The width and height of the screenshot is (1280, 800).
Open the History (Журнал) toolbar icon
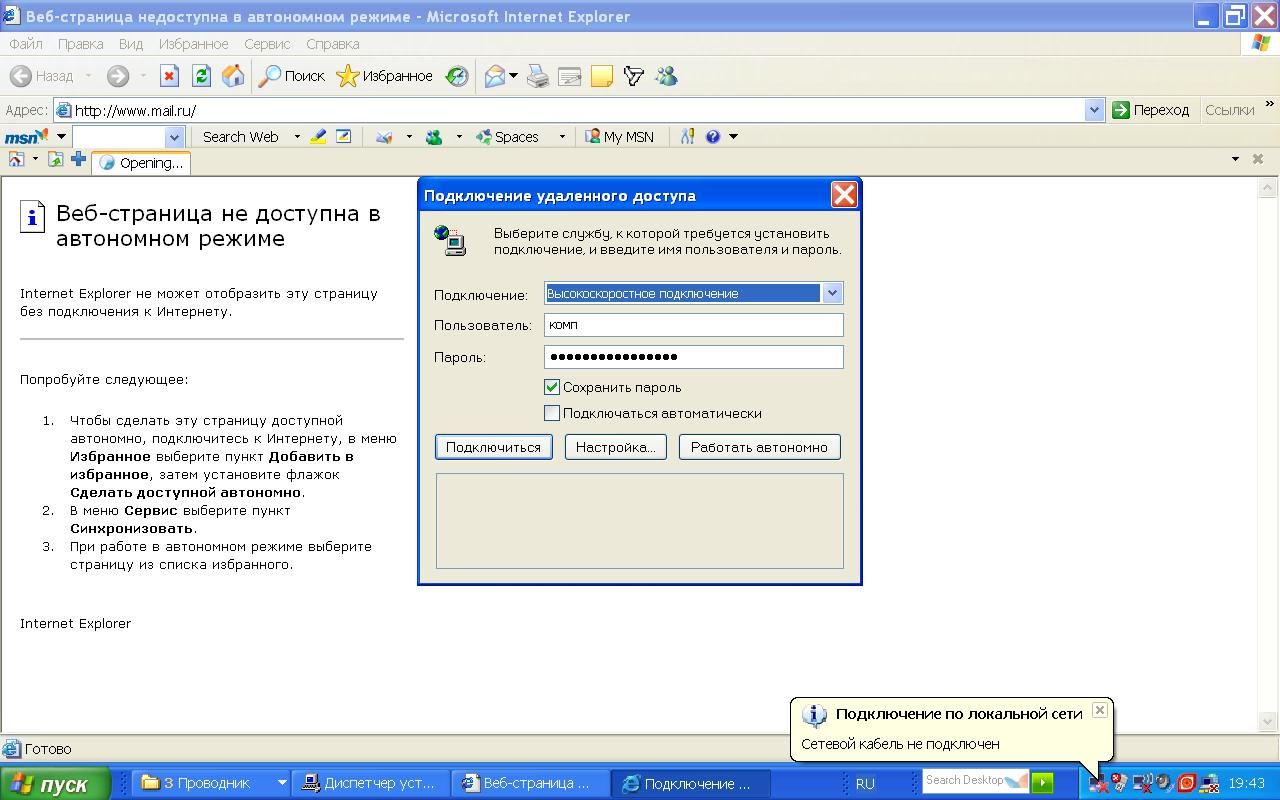tap(457, 76)
